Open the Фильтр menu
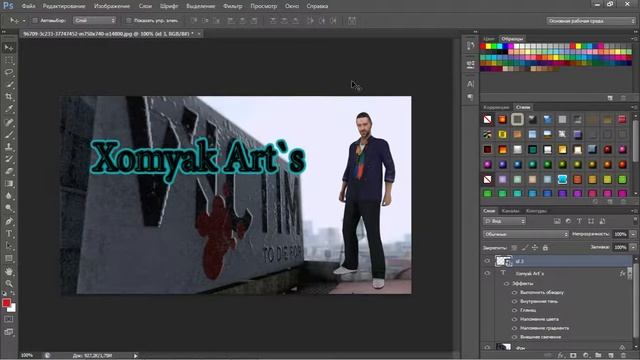The height and width of the screenshot is (360, 640). (x=233, y=6)
